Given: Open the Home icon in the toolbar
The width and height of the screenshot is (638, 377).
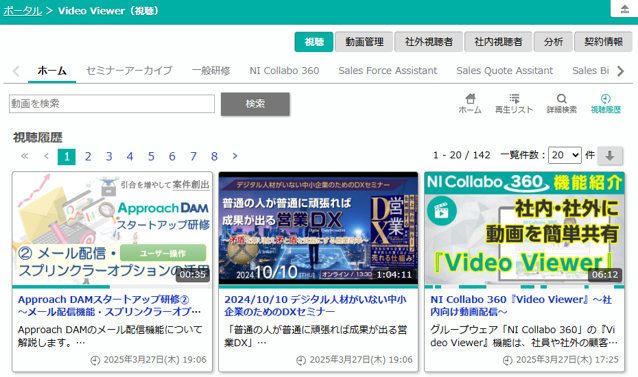Looking at the screenshot, I should 470,104.
